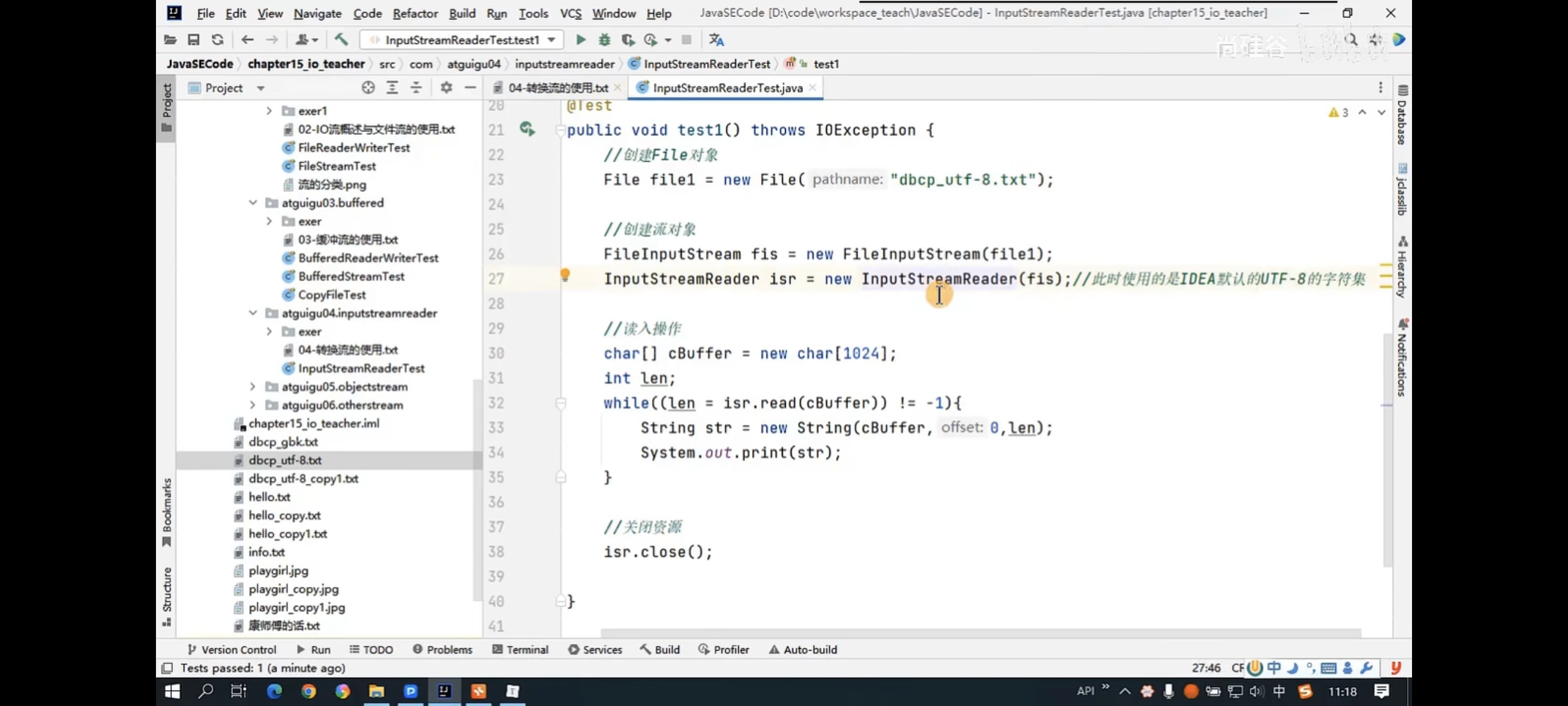1568x706 pixels.
Task: Click Select Opened File target icon
Action: click(x=368, y=88)
